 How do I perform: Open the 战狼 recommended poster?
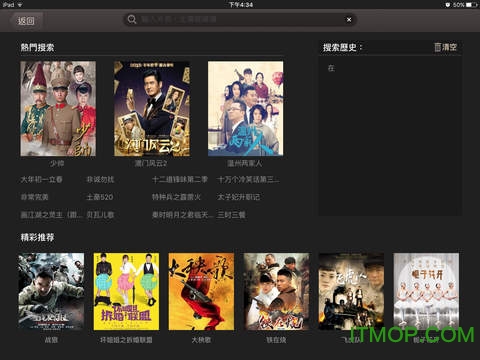[x=51, y=292]
